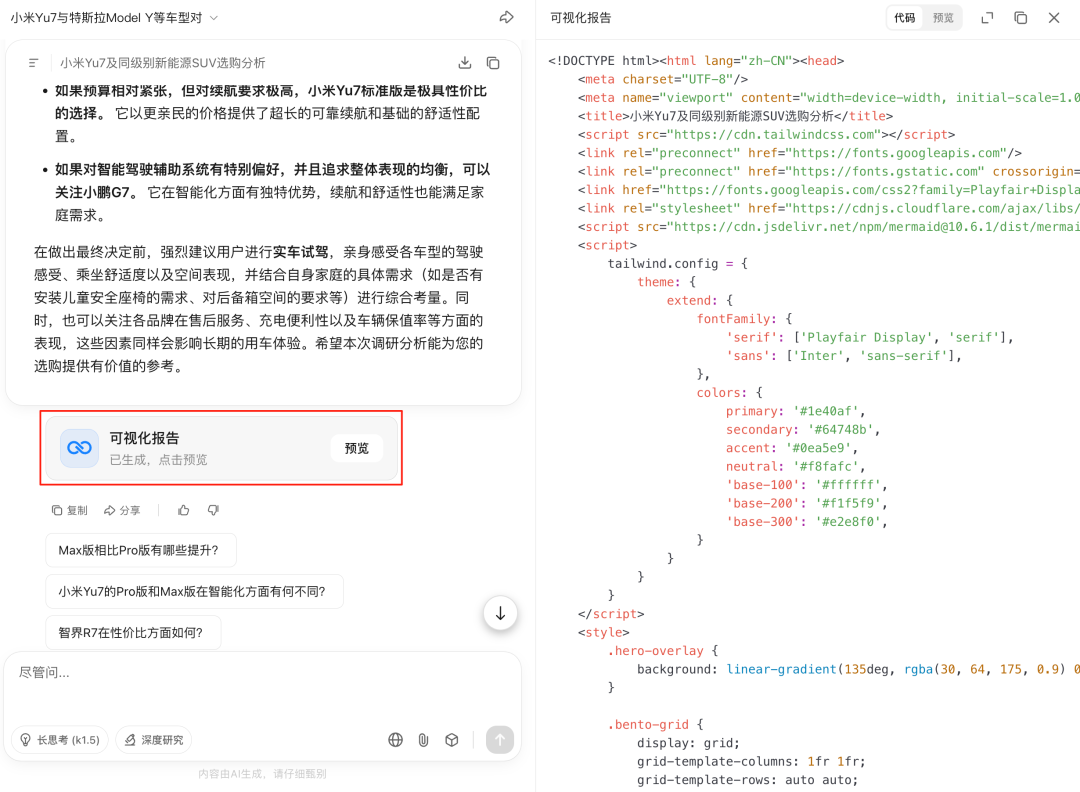Click the bold text '实车试驾' in the paragraph
The height and width of the screenshot is (792, 1080).
pos(300,252)
